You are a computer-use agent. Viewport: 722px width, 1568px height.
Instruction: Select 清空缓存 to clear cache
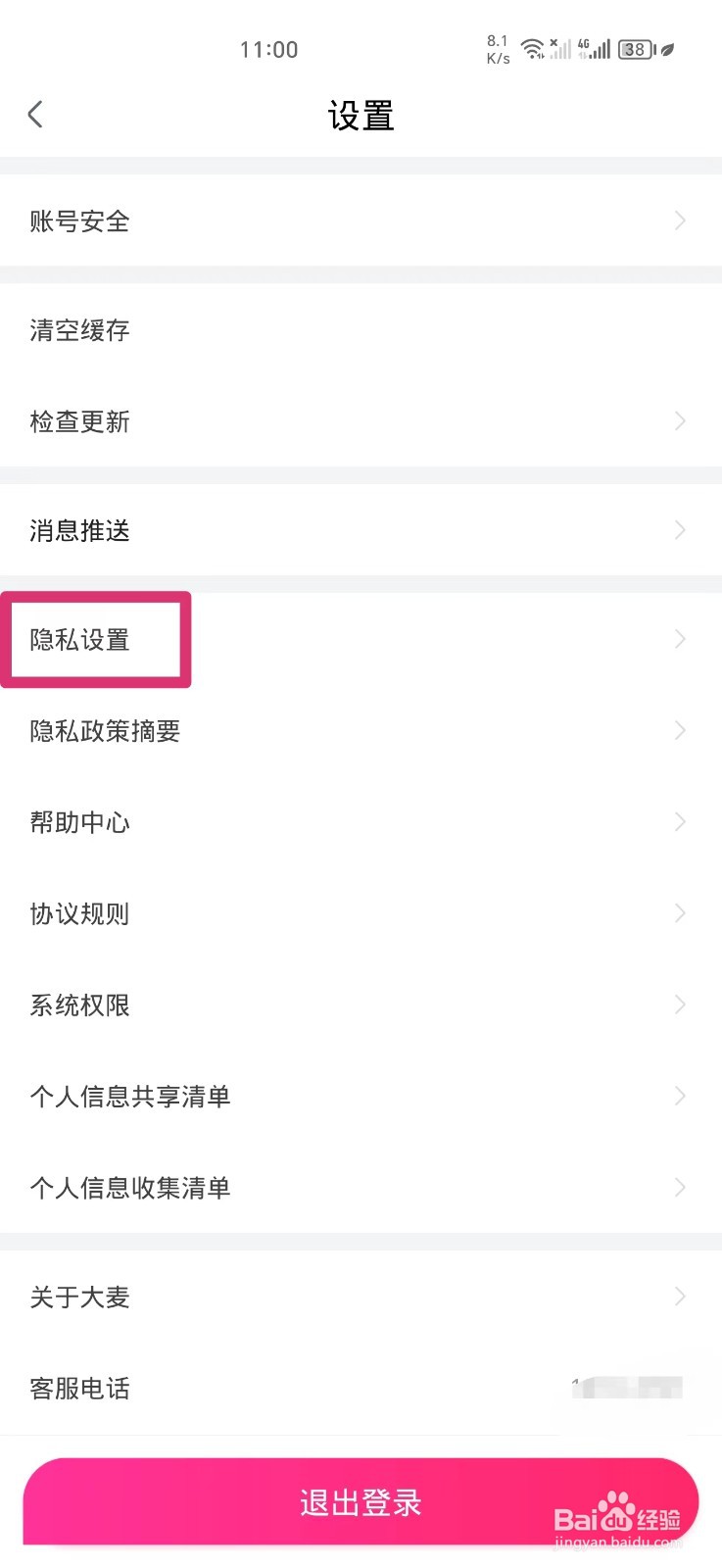(x=80, y=330)
